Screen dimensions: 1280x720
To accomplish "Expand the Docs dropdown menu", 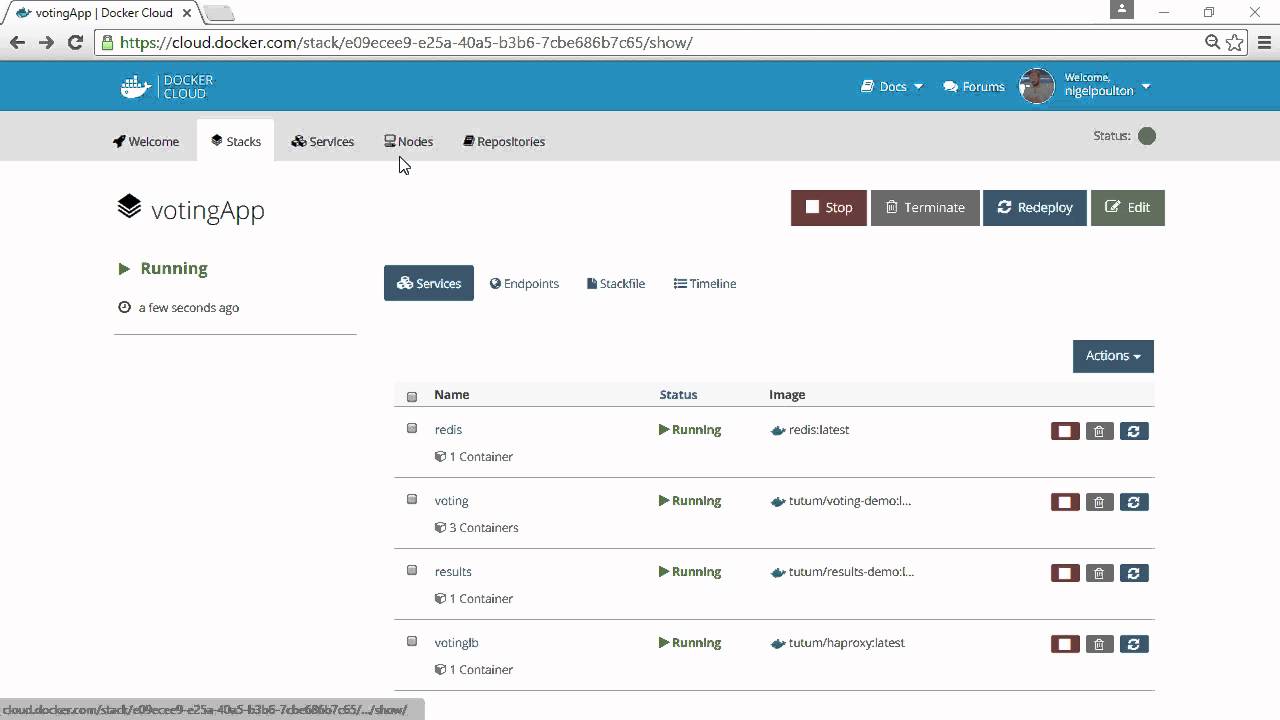I will click(892, 87).
